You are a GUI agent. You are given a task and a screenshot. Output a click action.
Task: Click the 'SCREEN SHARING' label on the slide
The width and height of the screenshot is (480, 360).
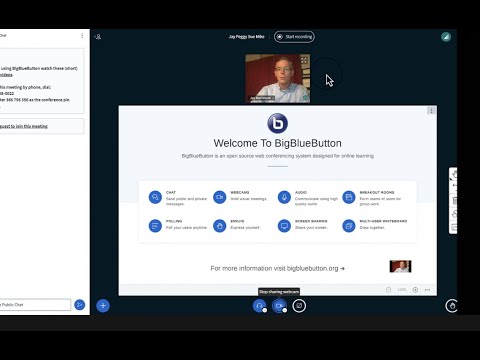coord(311,221)
